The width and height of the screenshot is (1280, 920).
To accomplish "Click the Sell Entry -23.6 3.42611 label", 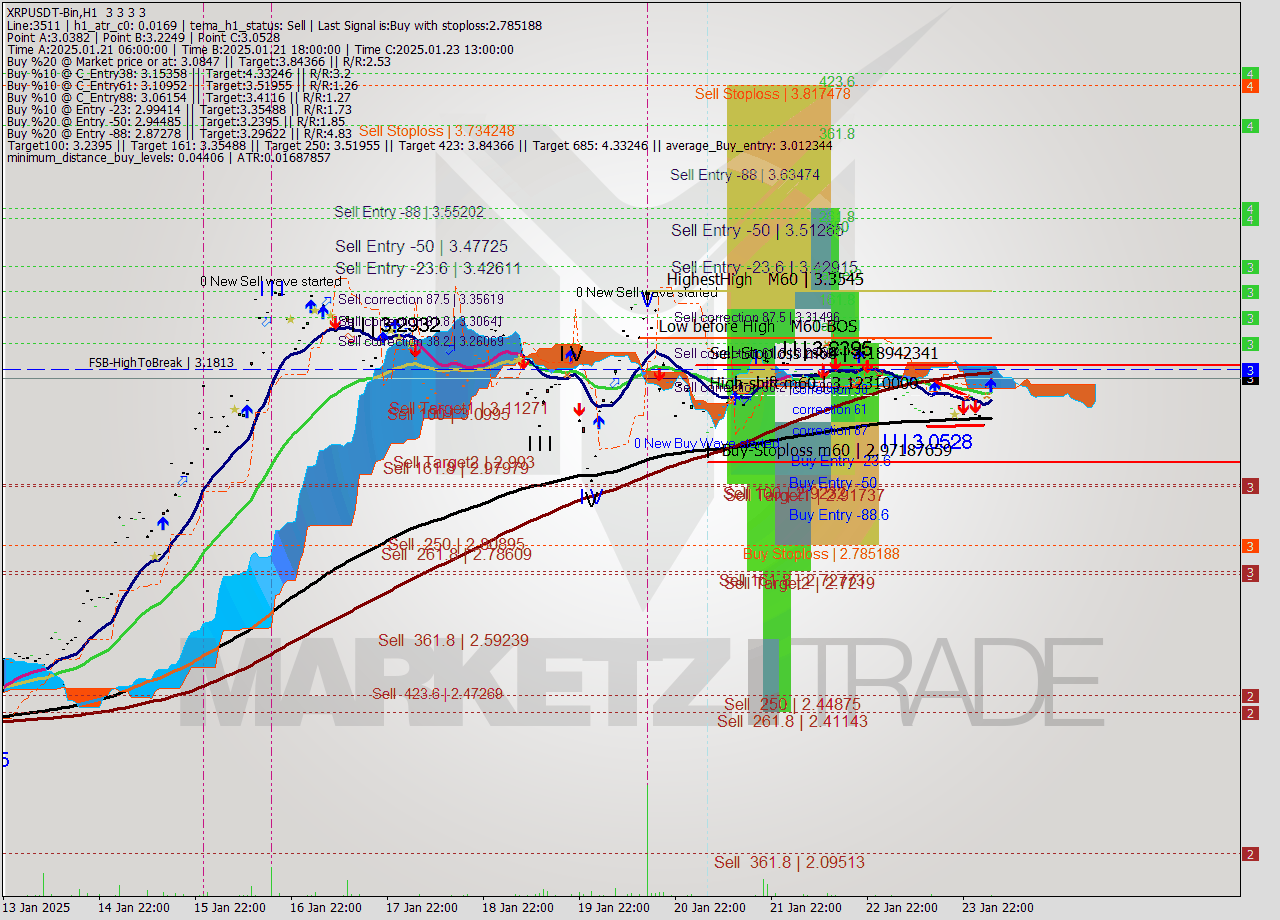I will coord(428,268).
